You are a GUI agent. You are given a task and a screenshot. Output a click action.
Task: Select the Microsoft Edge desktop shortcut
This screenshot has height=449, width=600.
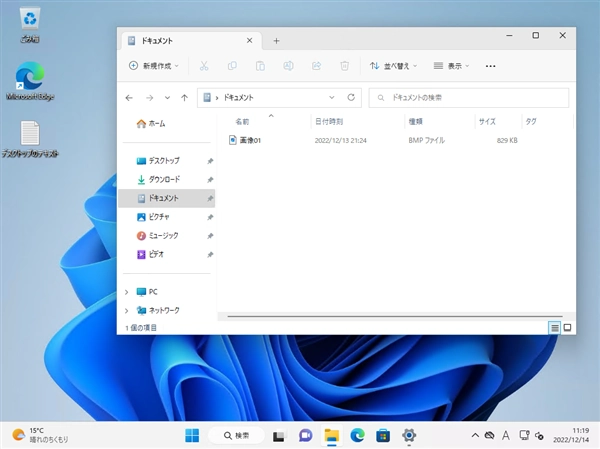(30, 81)
